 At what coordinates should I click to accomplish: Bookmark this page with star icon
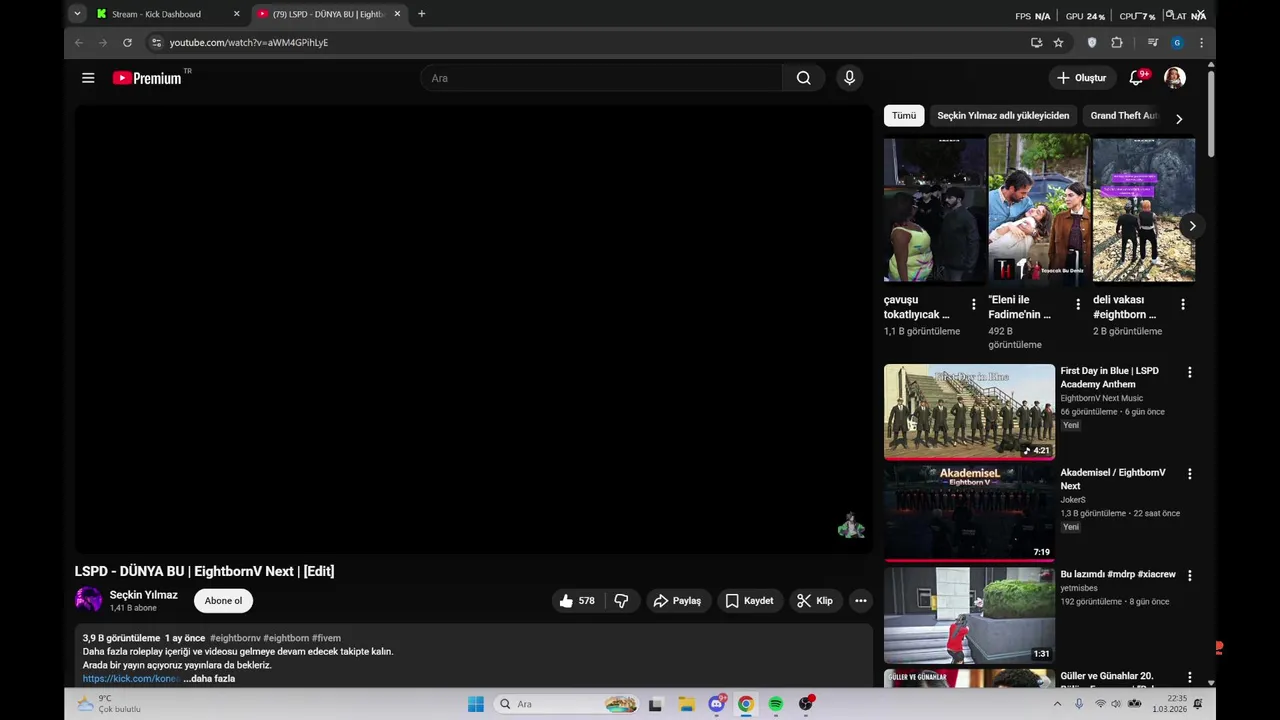(x=1058, y=43)
